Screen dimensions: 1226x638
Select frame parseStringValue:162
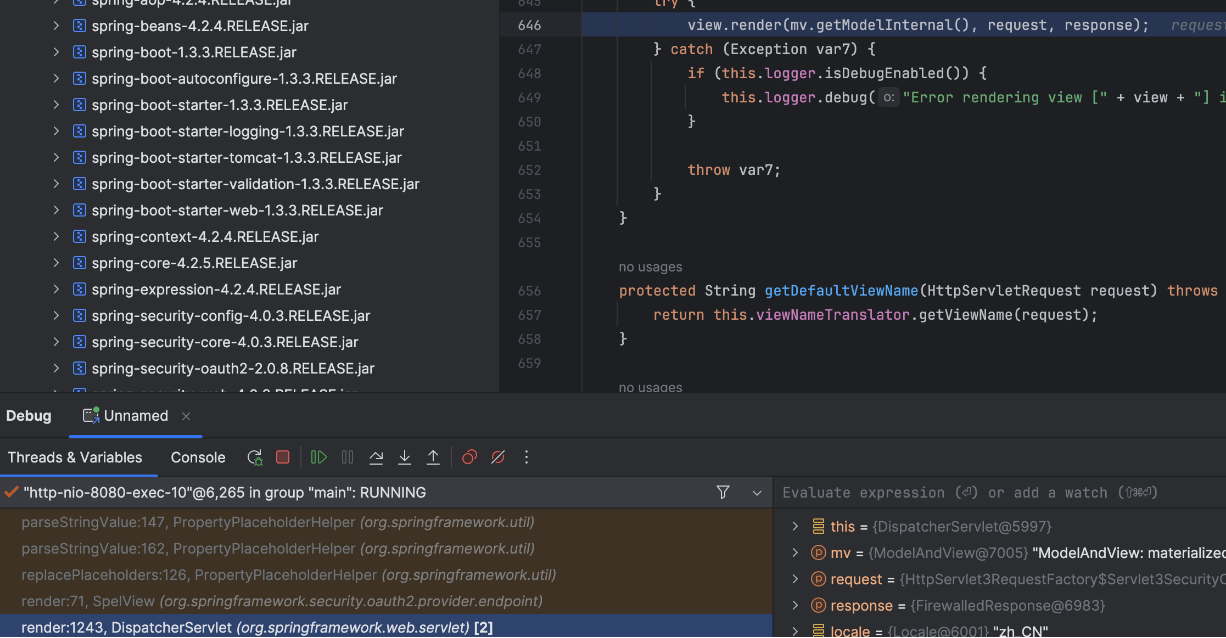[386, 548]
